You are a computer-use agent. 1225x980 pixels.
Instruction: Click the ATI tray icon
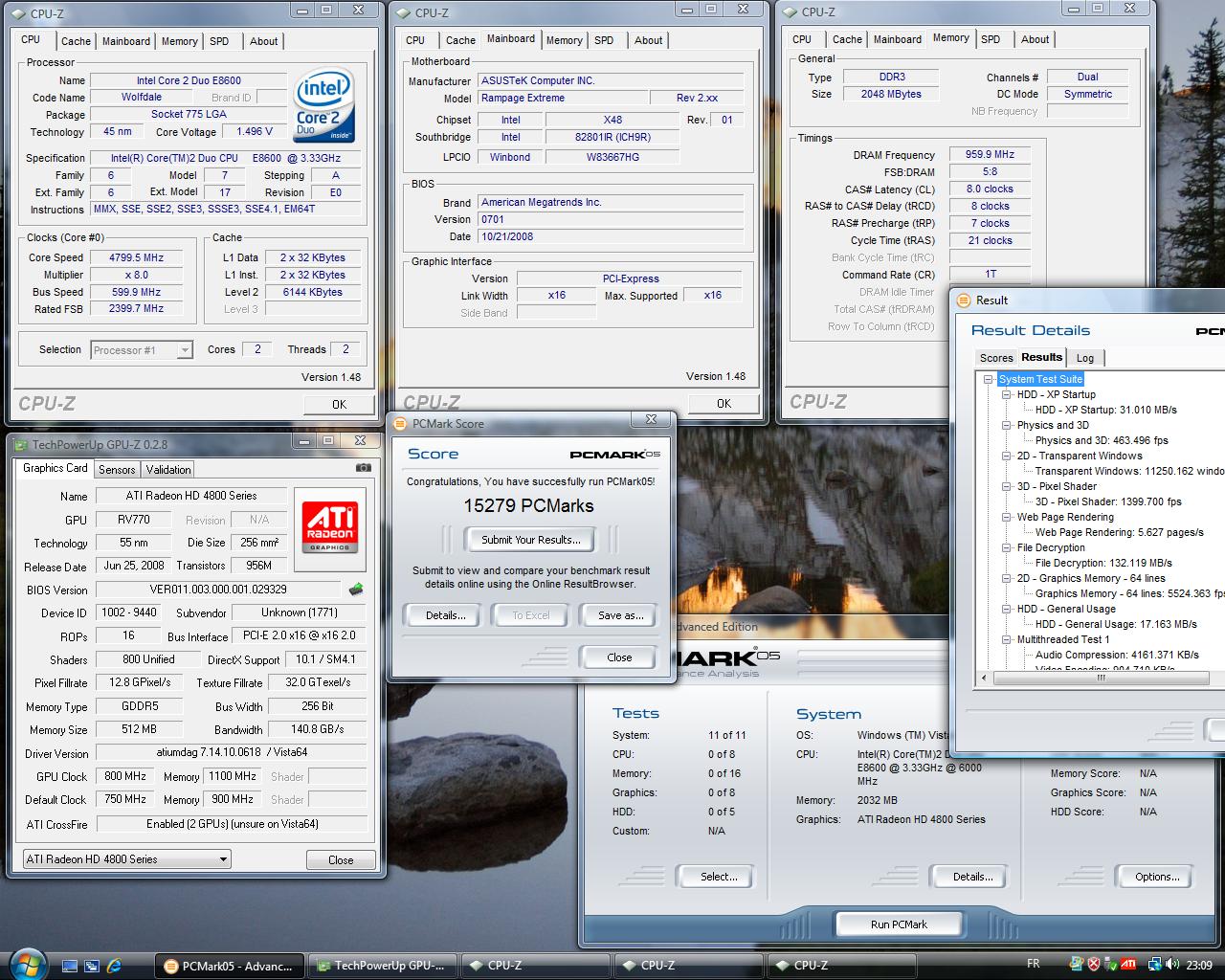point(1128,965)
